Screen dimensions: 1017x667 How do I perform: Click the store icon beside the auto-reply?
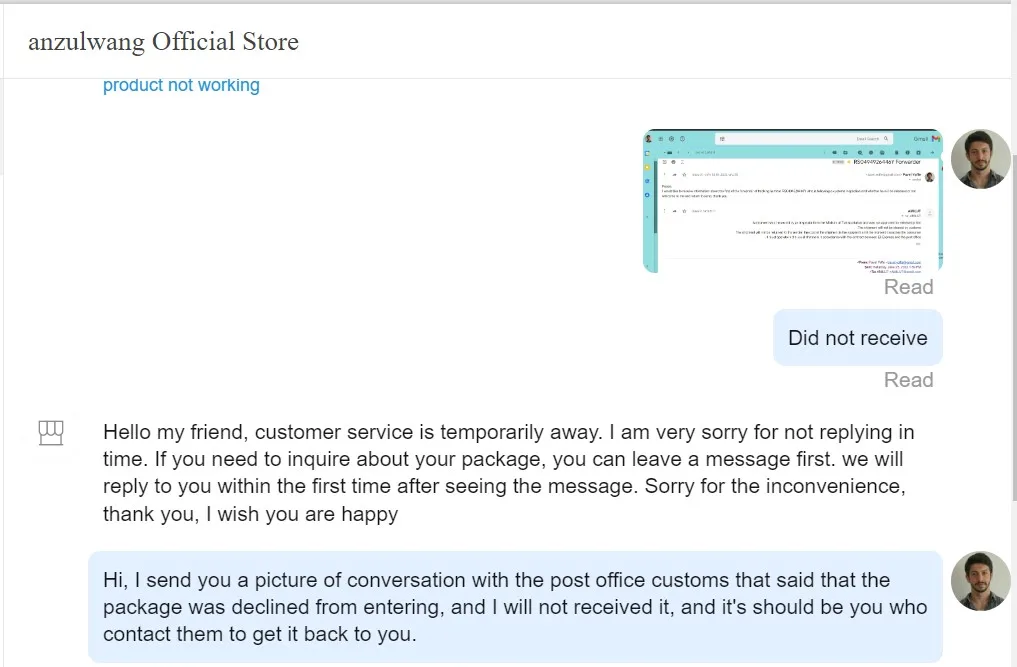[50, 433]
